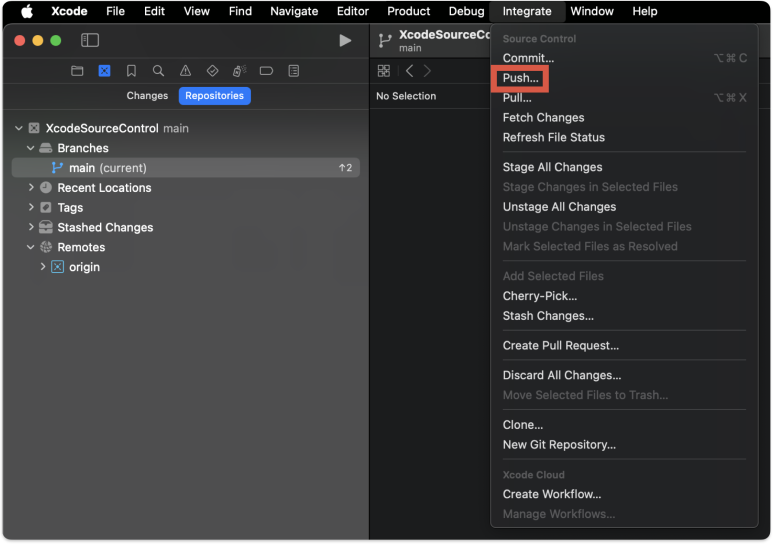Choose New Git Repository... menu item
773x544 pixels.
pyautogui.click(x=624, y=444)
